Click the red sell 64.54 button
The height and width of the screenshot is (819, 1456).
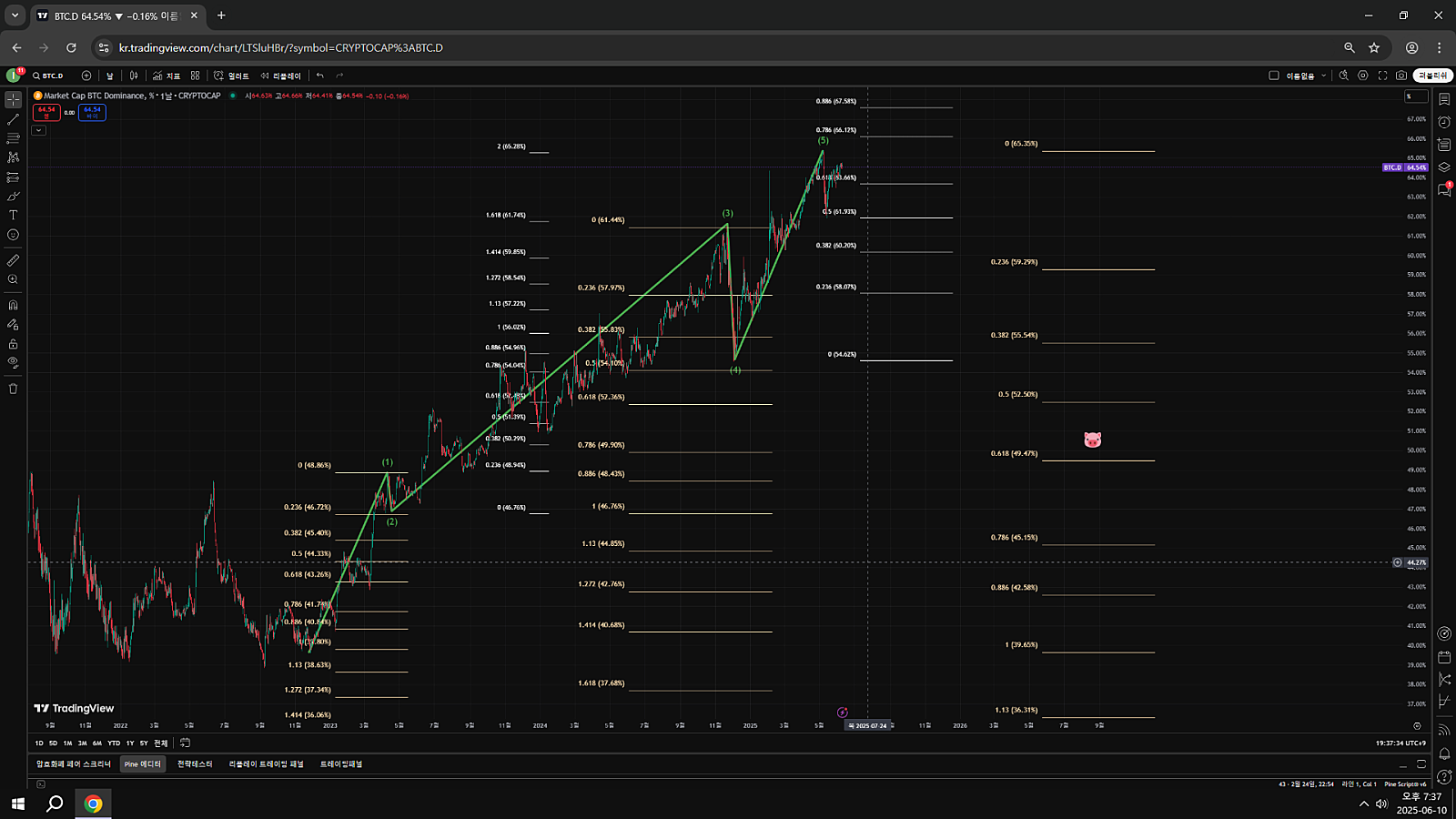[x=46, y=112]
